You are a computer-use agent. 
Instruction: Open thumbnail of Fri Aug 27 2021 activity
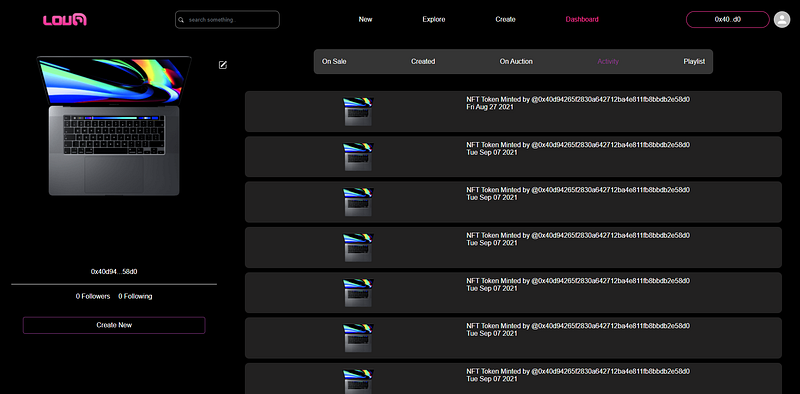(x=358, y=112)
